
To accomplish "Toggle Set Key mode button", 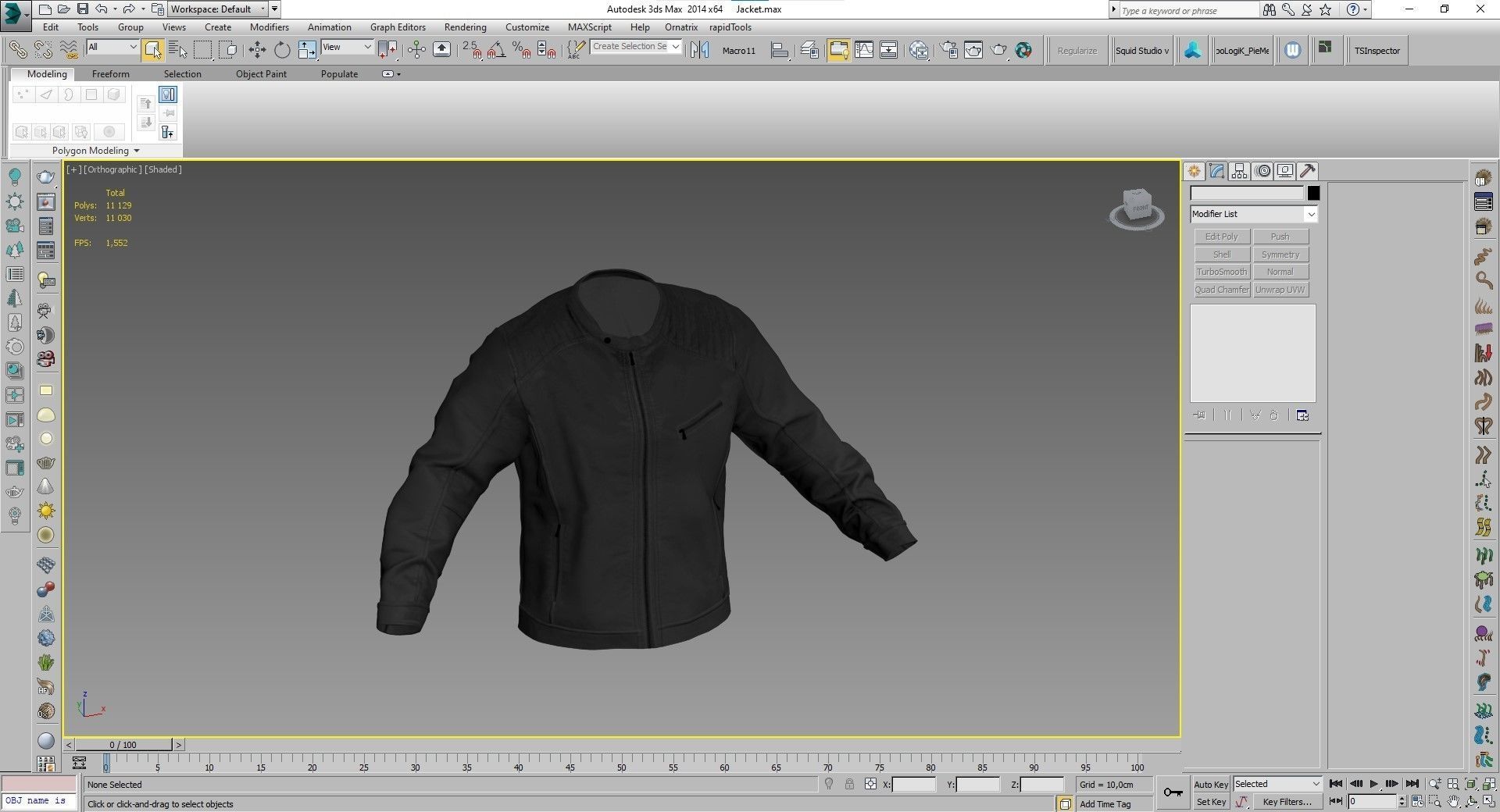I will point(1211,802).
